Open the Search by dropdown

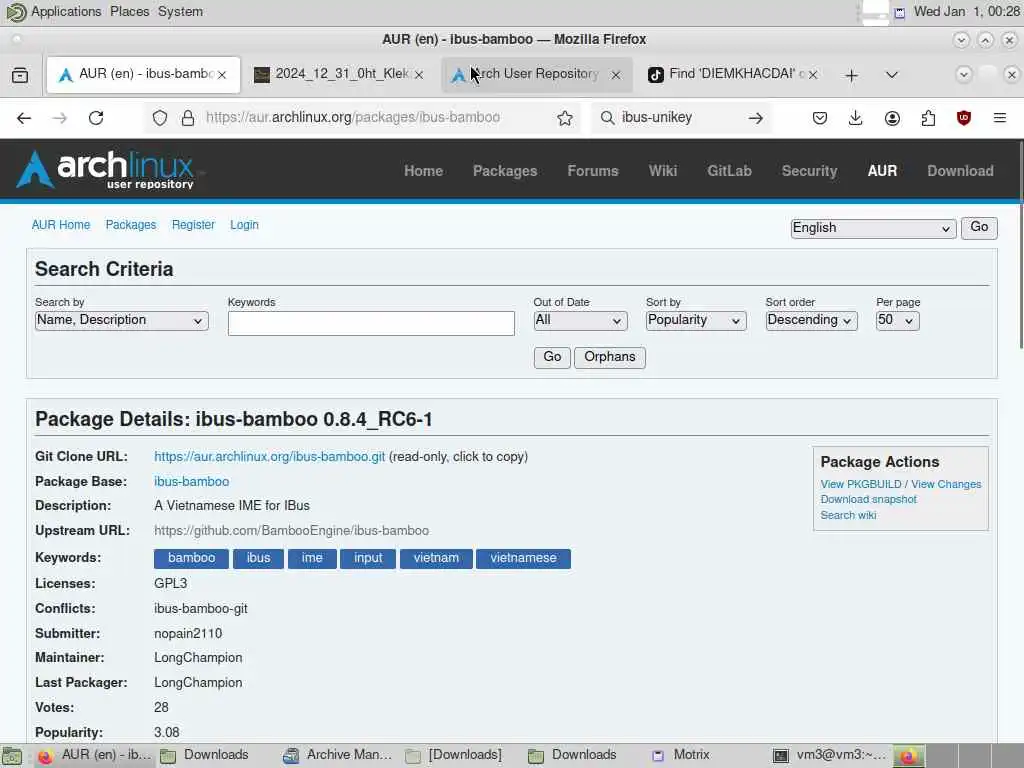(x=121, y=321)
